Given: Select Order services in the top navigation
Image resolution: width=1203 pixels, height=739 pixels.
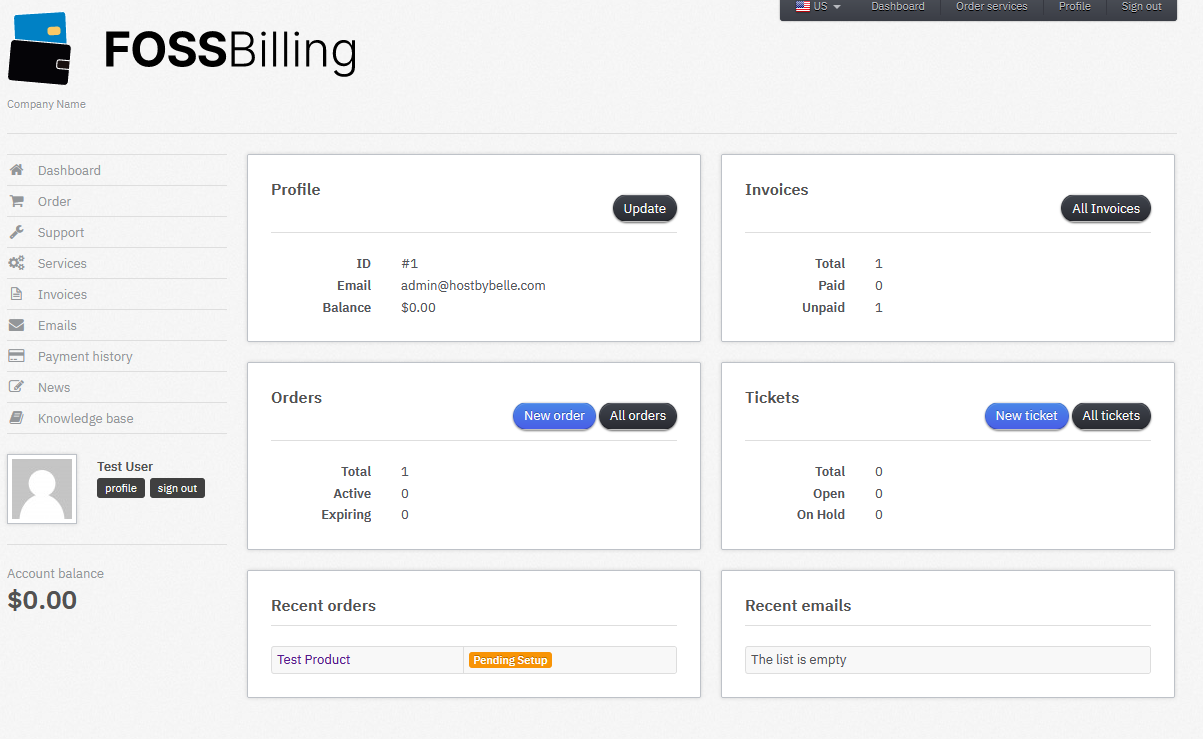Looking at the screenshot, I should point(991,6).
